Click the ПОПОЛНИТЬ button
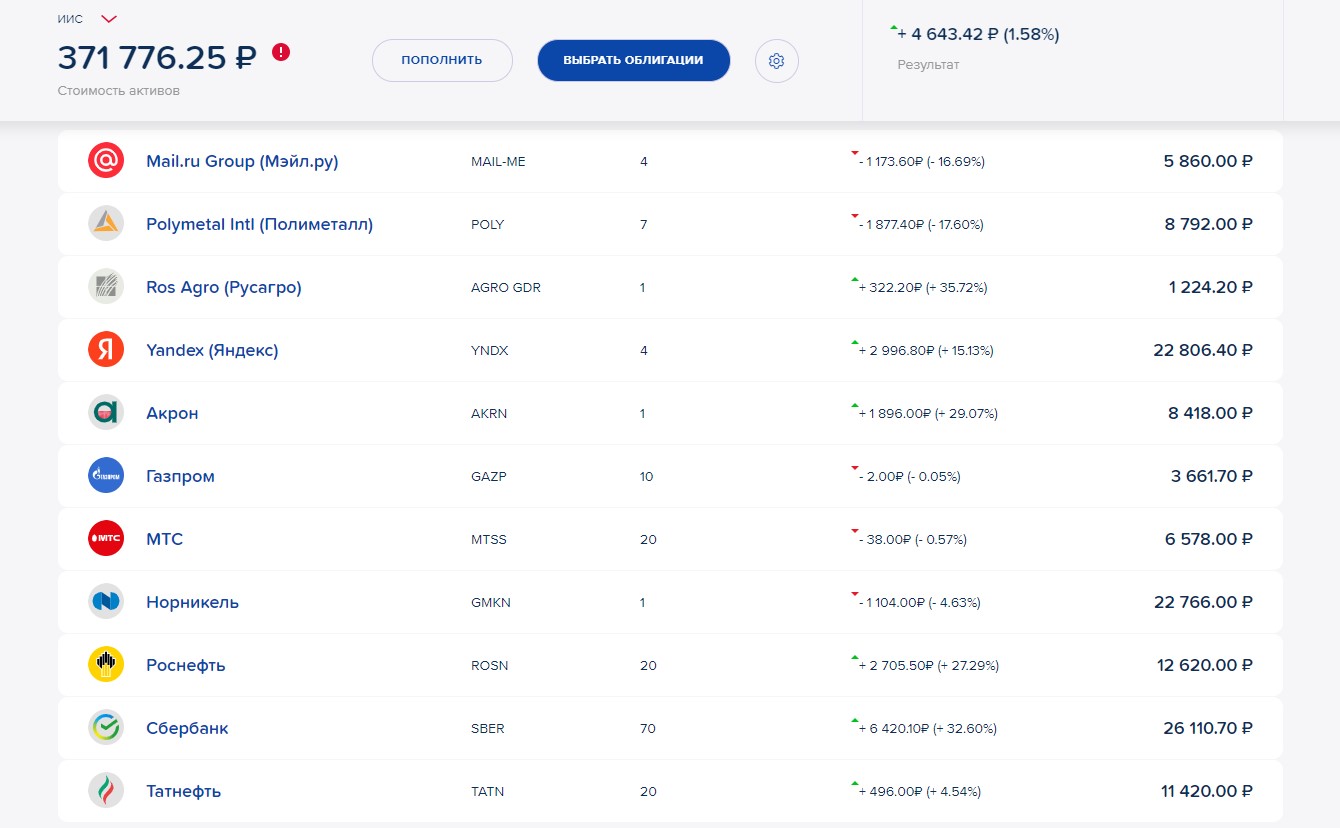The width and height of the screenshot is (1340, 828). 442,60
